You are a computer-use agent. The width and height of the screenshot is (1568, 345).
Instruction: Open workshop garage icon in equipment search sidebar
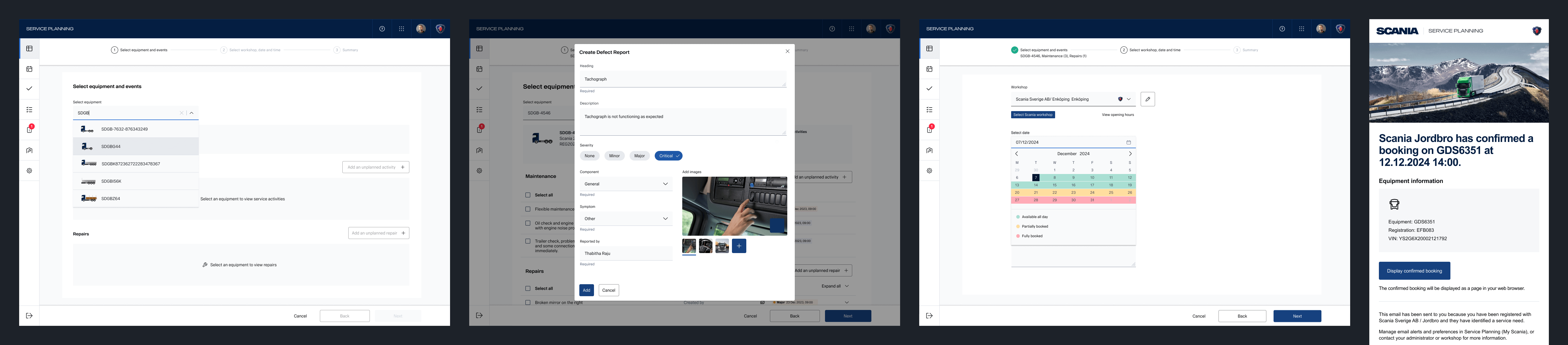tap(29, 150)
